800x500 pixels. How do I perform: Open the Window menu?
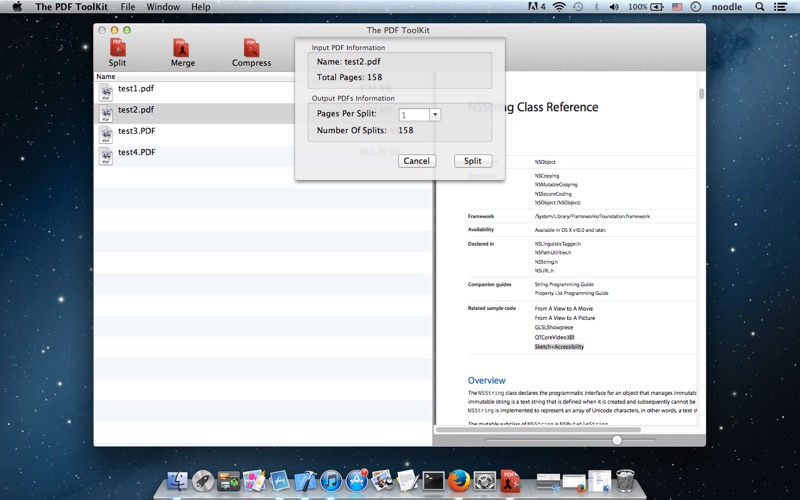[x=163, y=7]
